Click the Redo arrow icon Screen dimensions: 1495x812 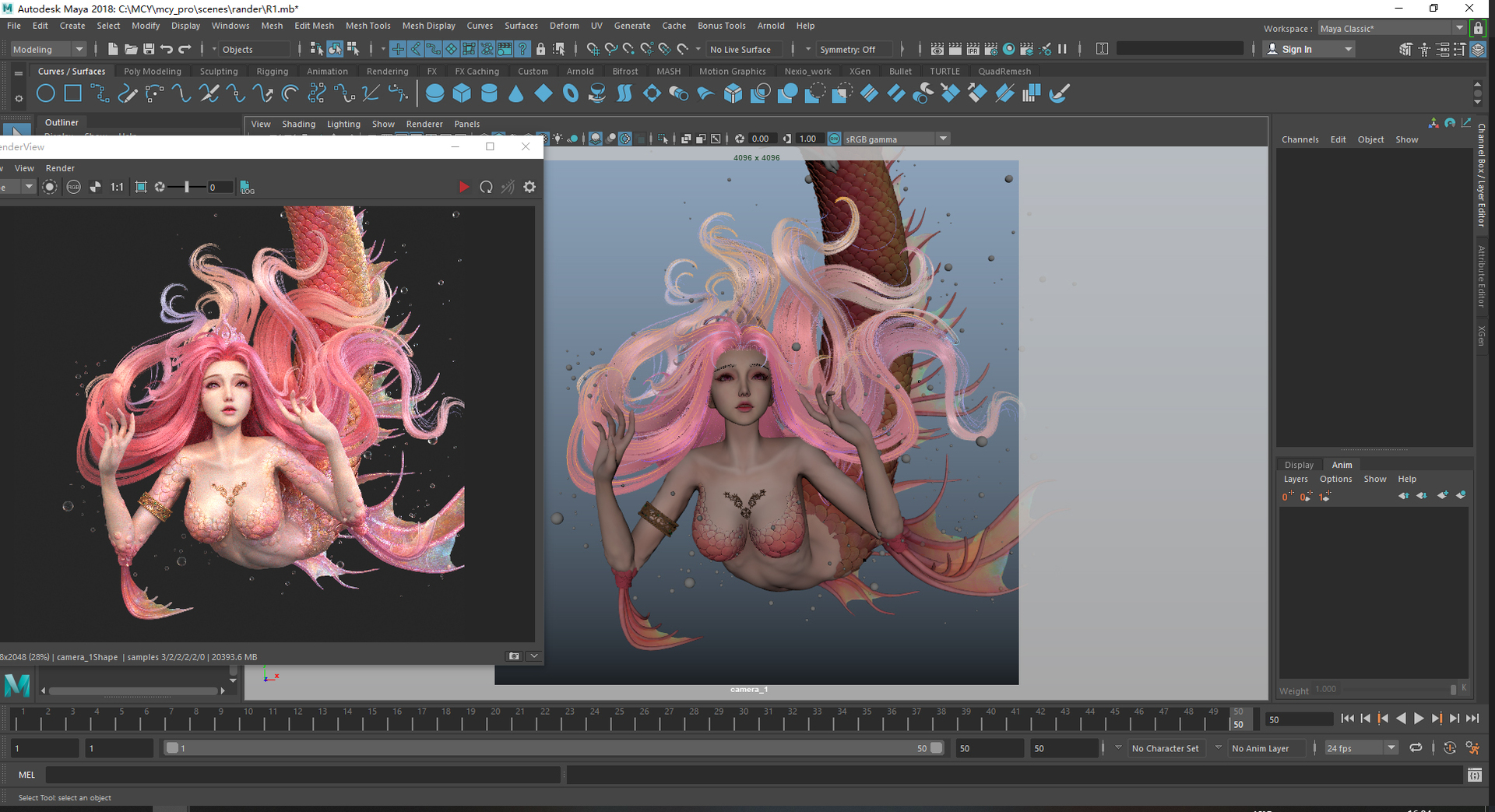185,49
